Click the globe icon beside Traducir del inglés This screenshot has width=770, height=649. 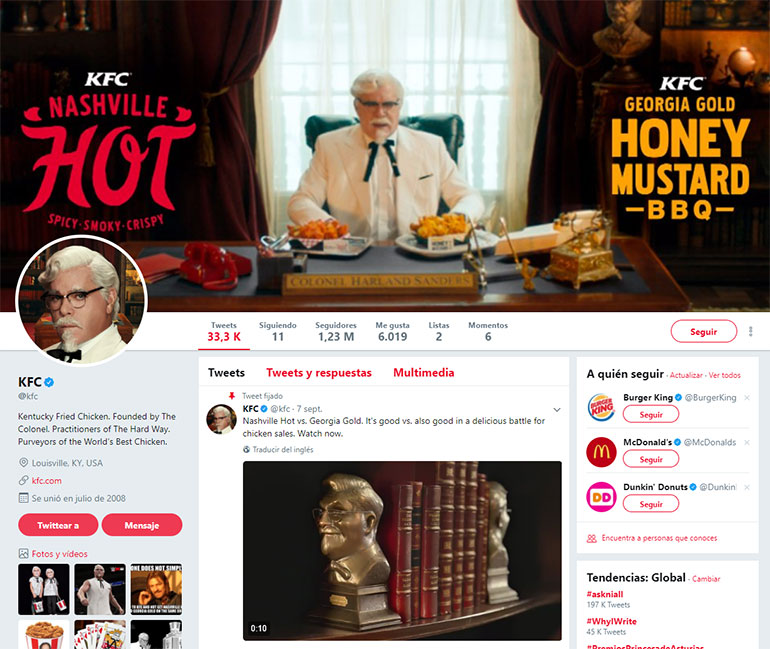[247, 449]
